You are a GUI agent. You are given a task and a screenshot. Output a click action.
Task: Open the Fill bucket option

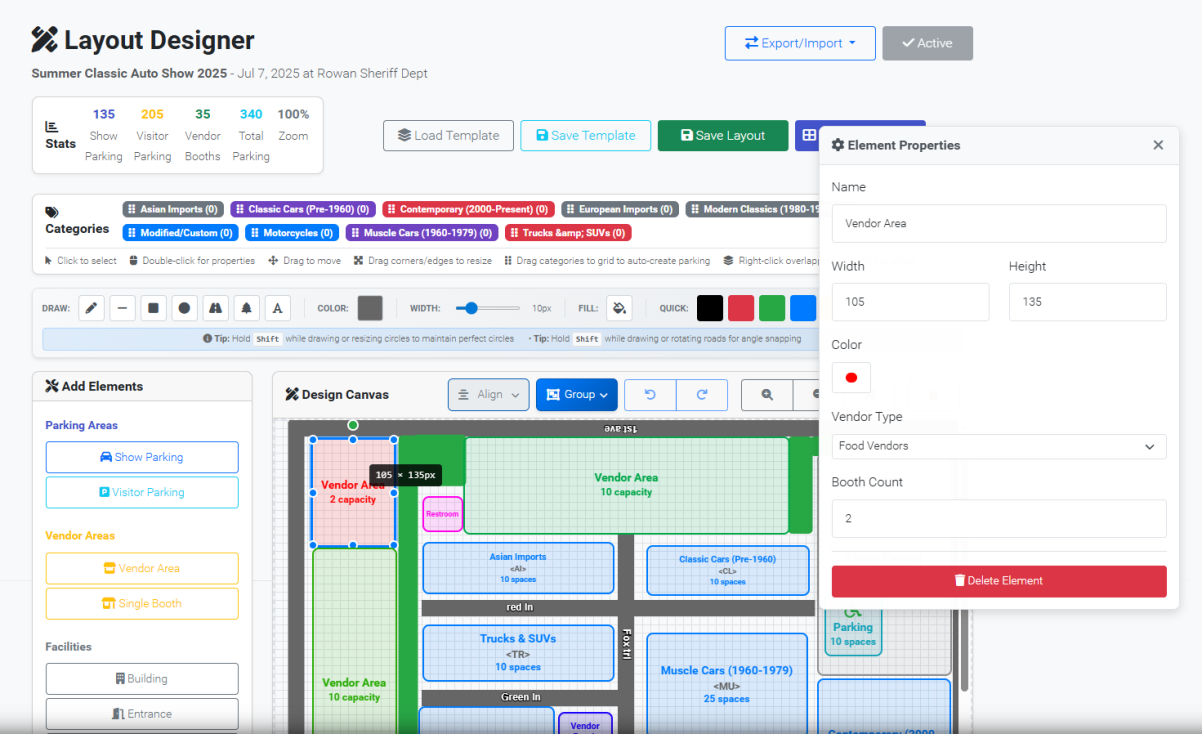pyautogui.click(x=619, y=308)
